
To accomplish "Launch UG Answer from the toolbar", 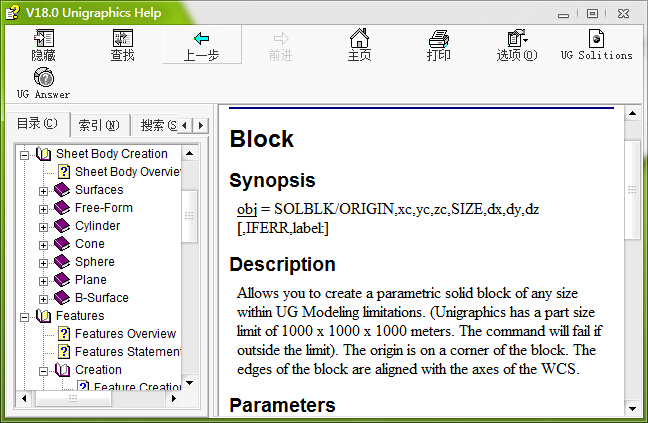I will (44, 77).
